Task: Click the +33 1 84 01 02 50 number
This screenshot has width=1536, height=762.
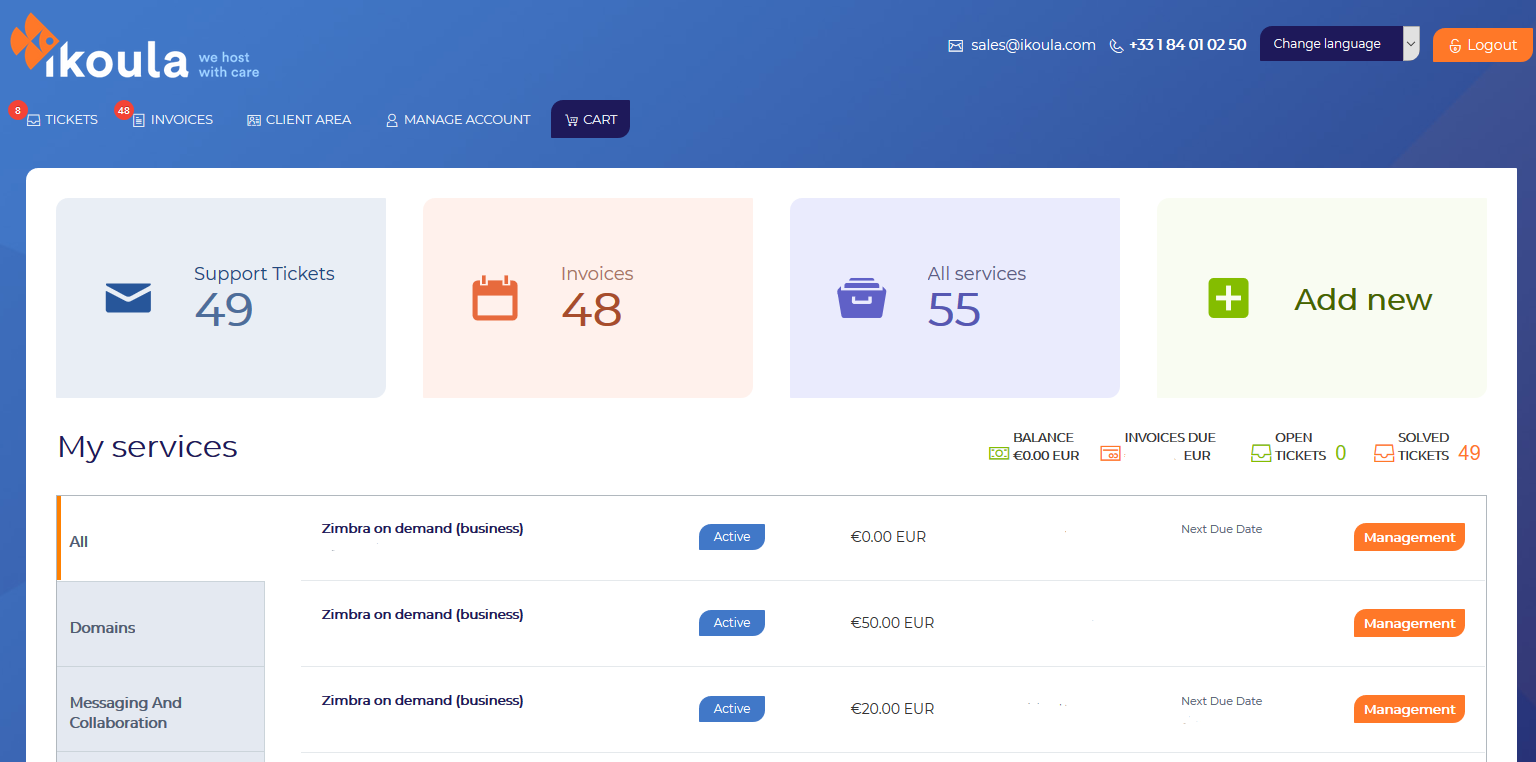Action: point(1187,45)
